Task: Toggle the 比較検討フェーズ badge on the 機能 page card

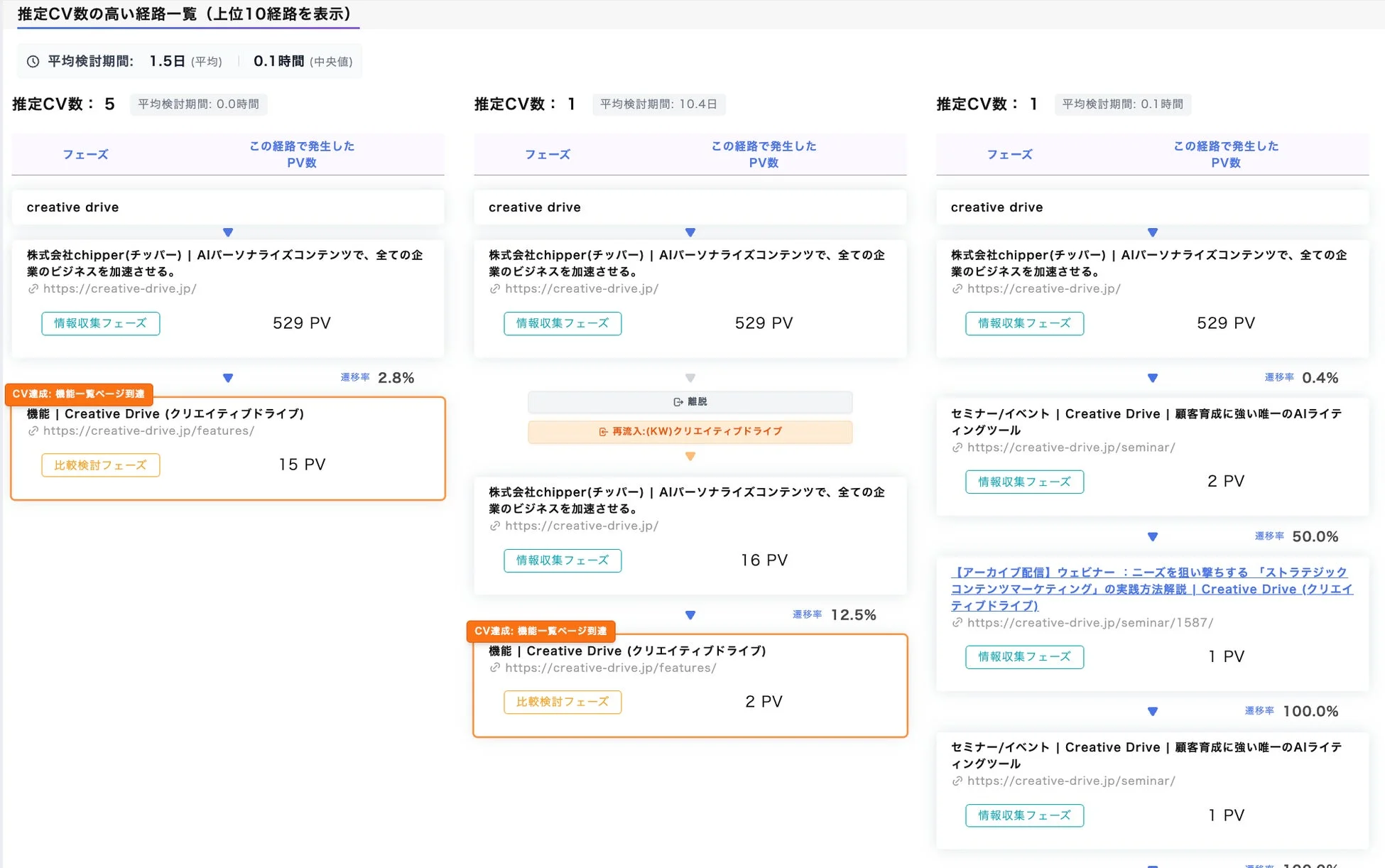Action: click(x=100, y=465)
